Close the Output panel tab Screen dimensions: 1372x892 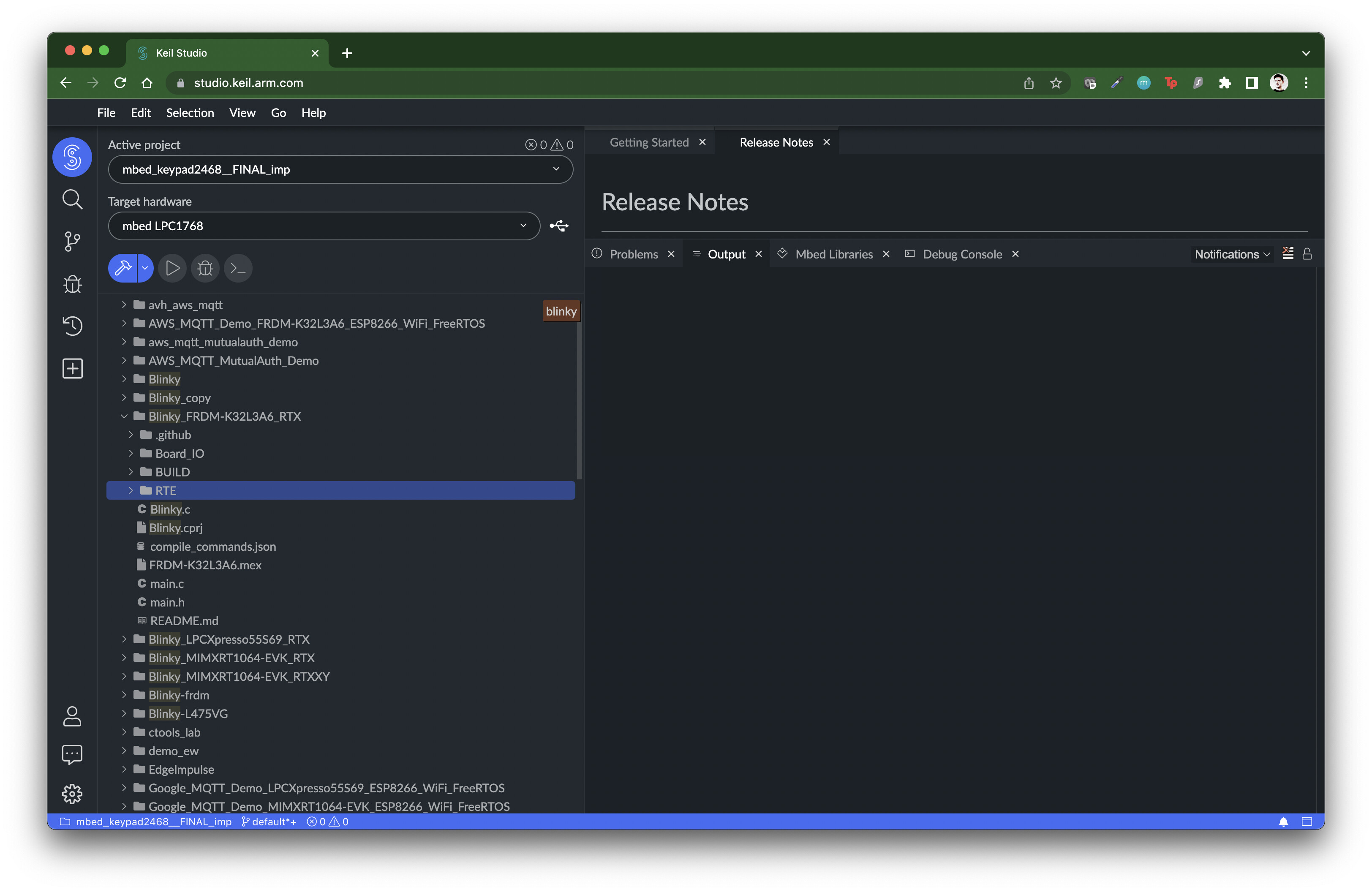point(759,254)
